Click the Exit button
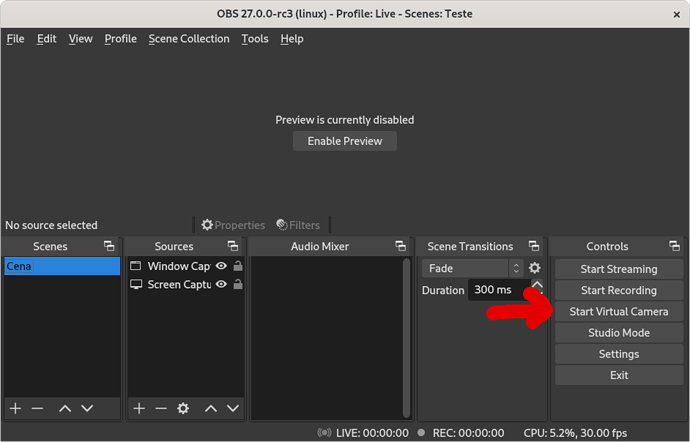This screenshot has height=442, width=690. (619, 375)
